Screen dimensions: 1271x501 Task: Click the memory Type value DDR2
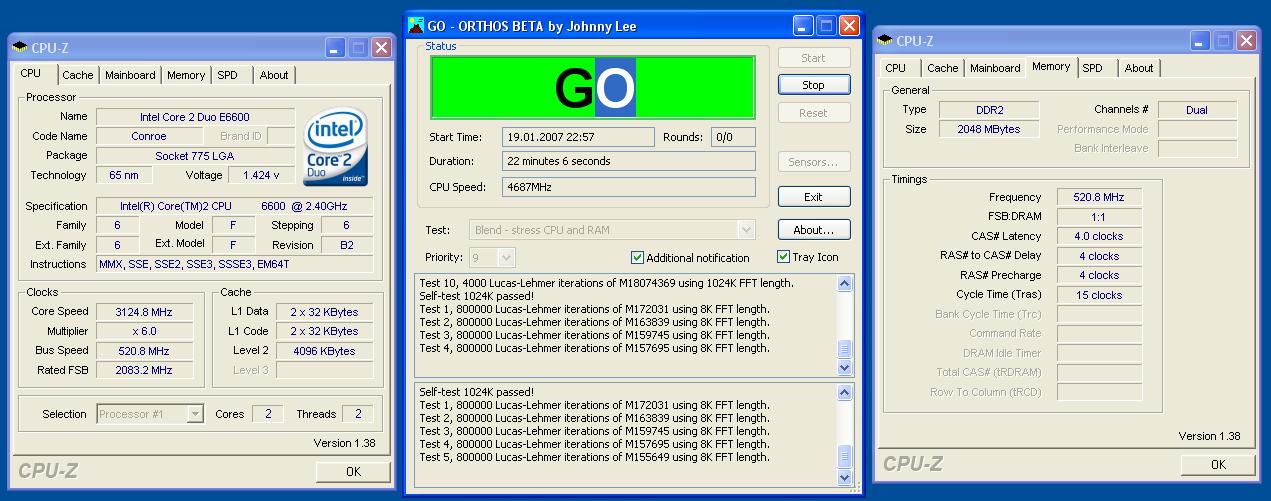point(988,110)
